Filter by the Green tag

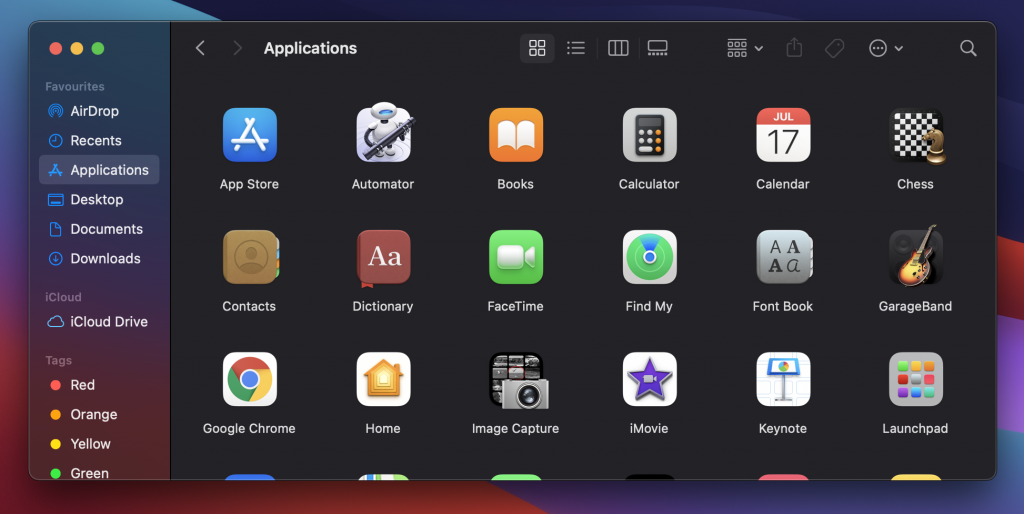point(99,472)
